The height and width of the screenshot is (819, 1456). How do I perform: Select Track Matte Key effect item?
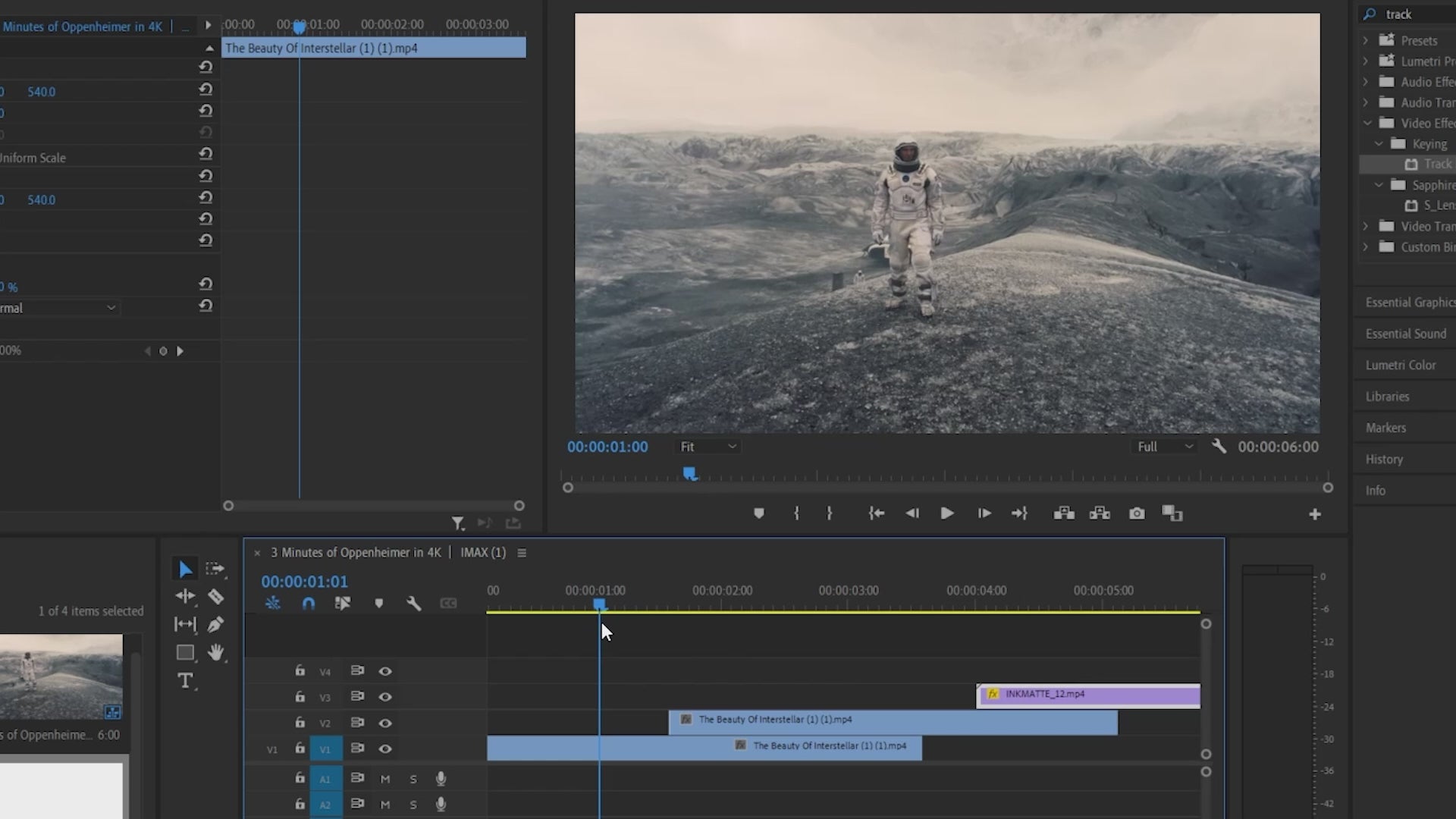click(x=1432, y=164)
